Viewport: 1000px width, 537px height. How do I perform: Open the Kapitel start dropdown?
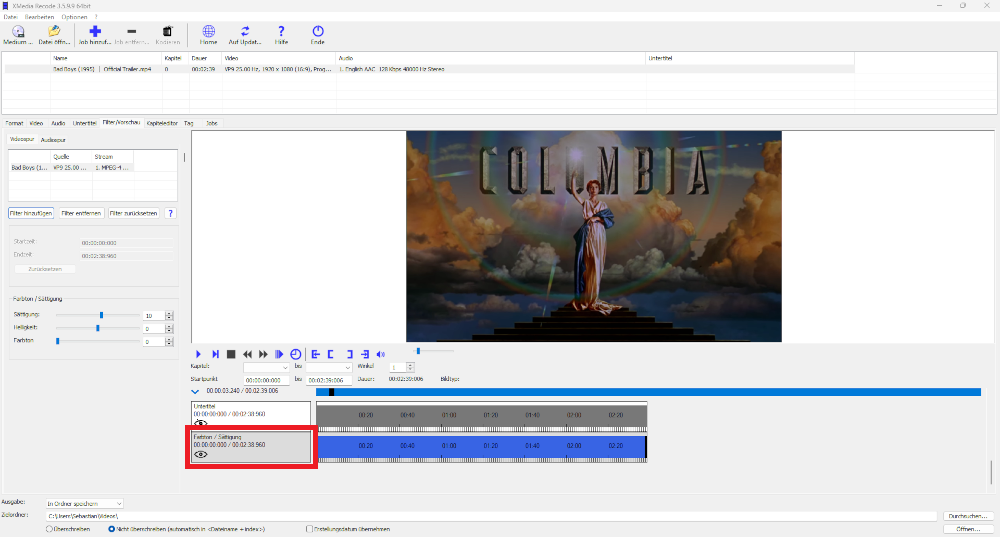click(266, 367)
